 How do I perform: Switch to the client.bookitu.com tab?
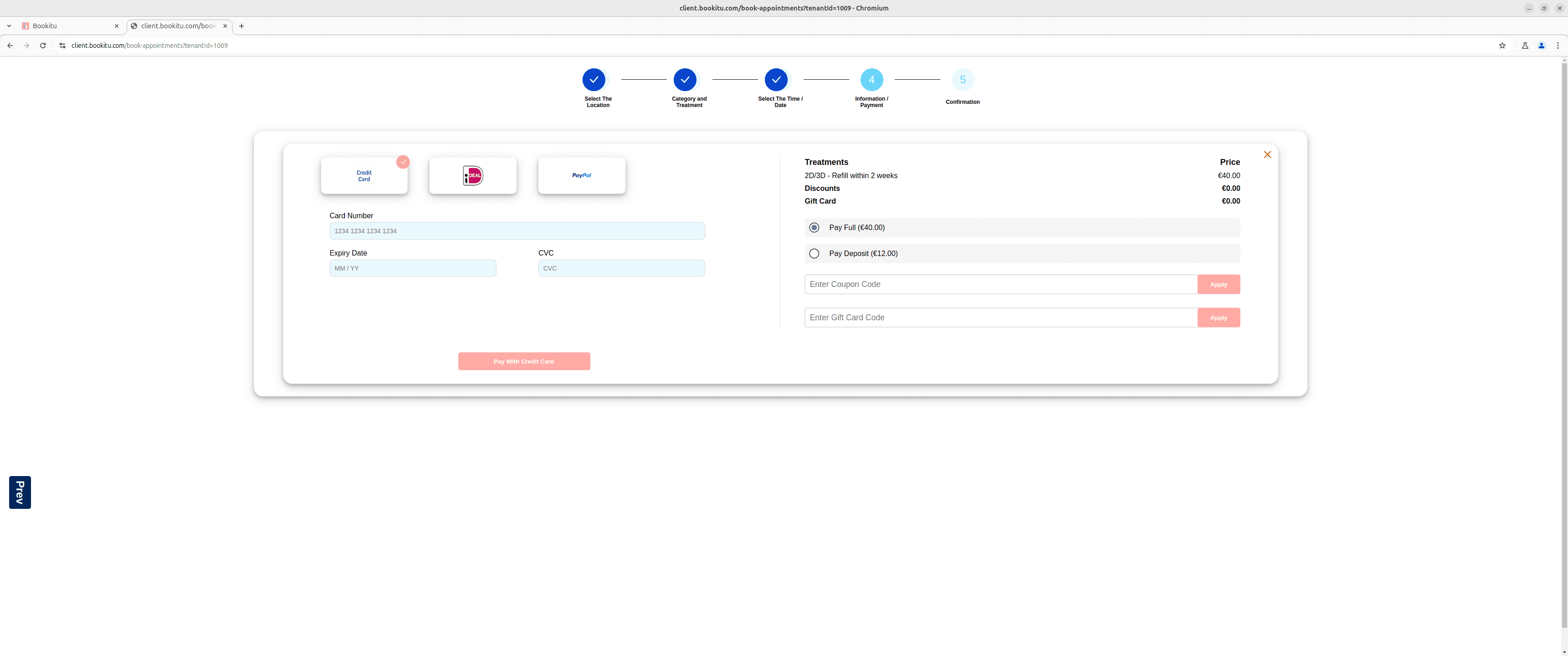tap(178, 26)
